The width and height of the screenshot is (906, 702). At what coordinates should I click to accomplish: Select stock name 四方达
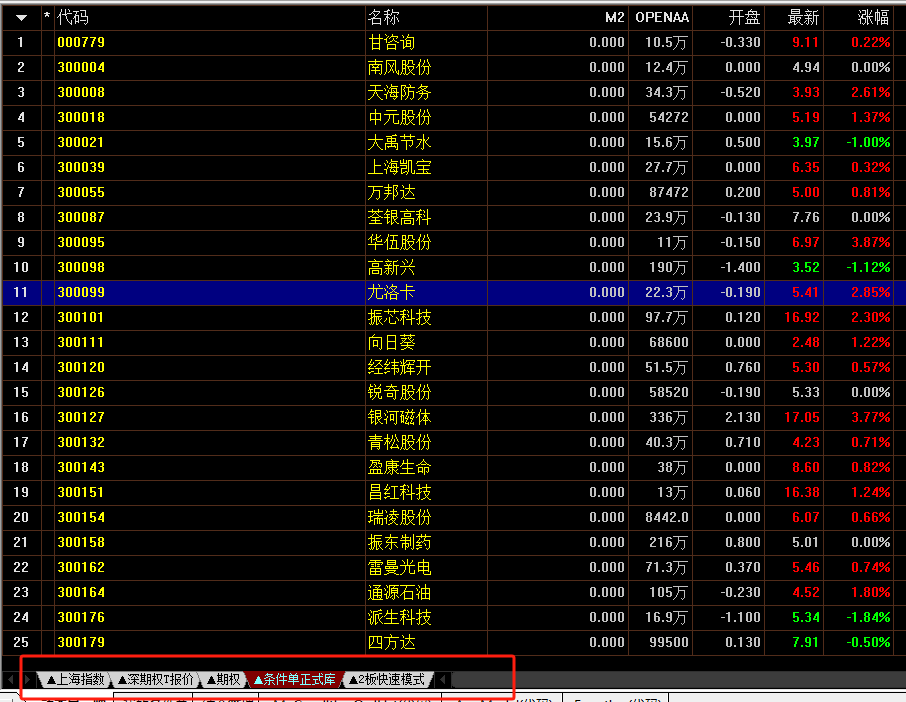pos(391,642)
